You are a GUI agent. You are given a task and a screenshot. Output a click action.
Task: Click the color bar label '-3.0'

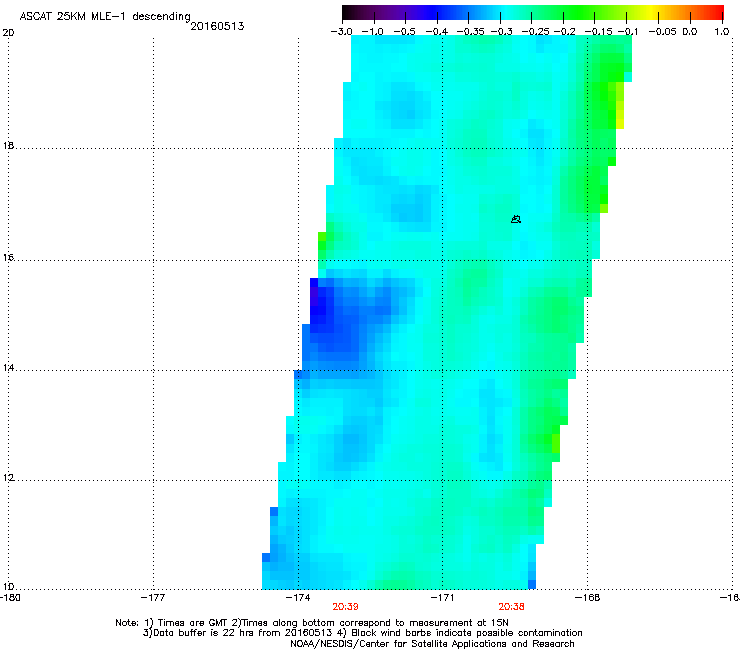tap(341, 32)
